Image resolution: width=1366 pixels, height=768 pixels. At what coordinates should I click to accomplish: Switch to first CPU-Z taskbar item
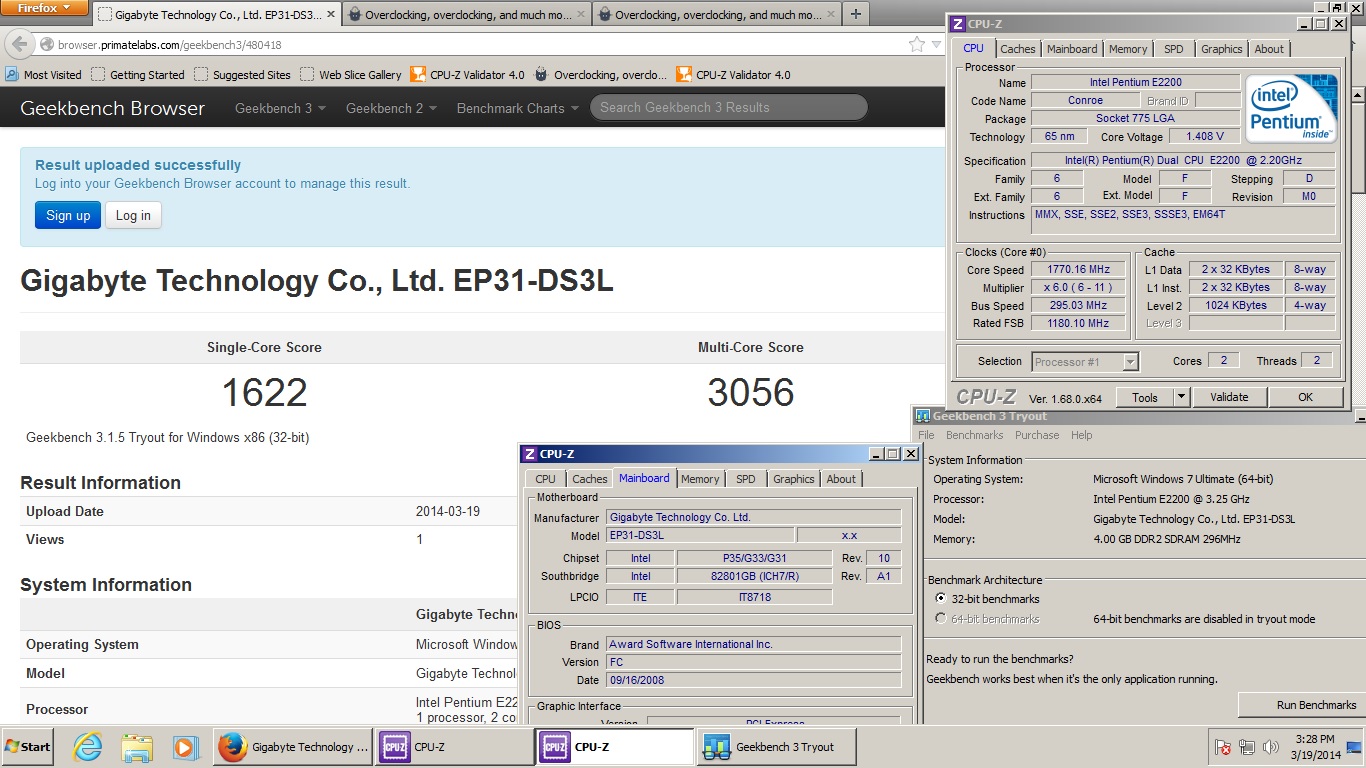point(454,747)
